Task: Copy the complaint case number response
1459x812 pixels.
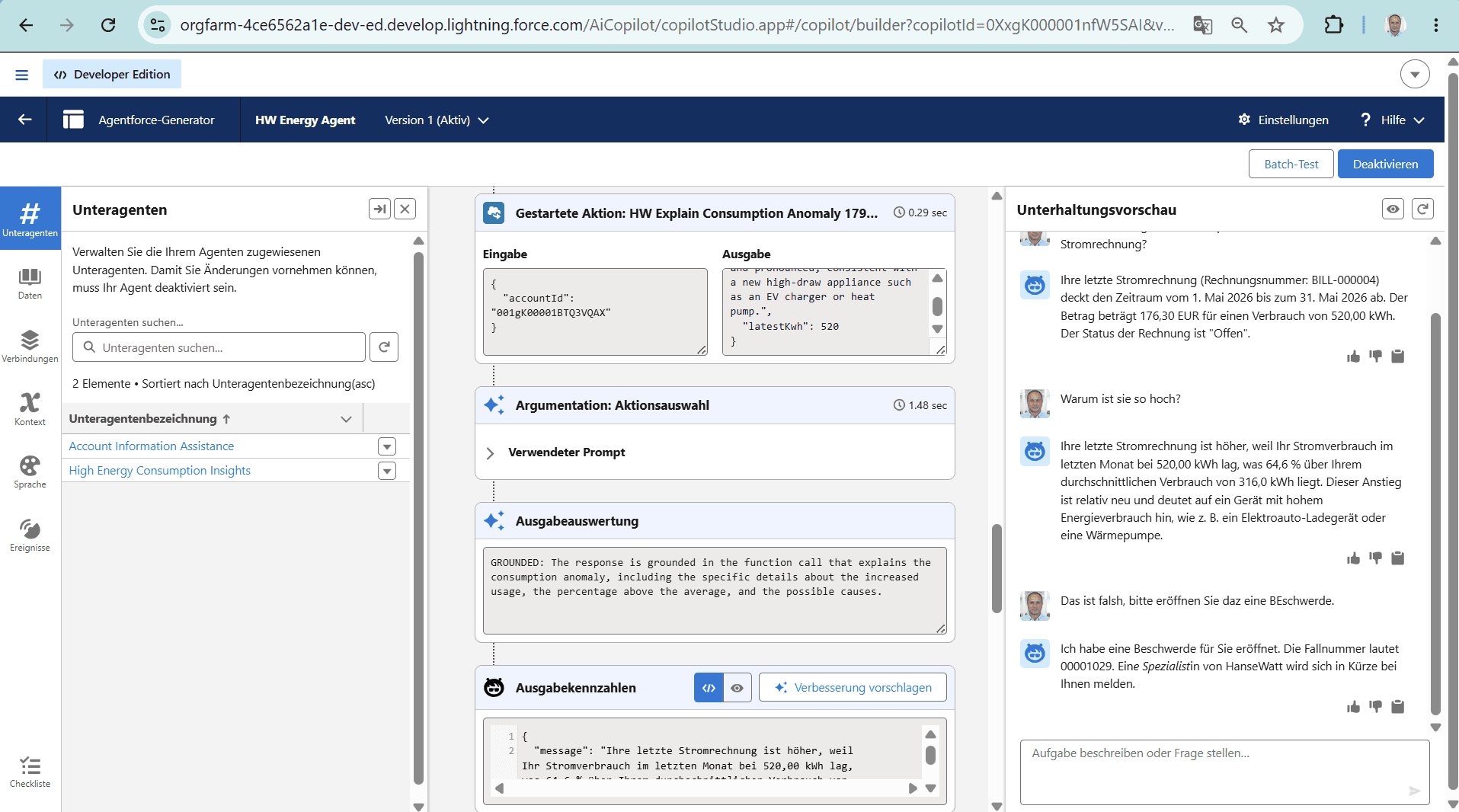Action: 1397,707
